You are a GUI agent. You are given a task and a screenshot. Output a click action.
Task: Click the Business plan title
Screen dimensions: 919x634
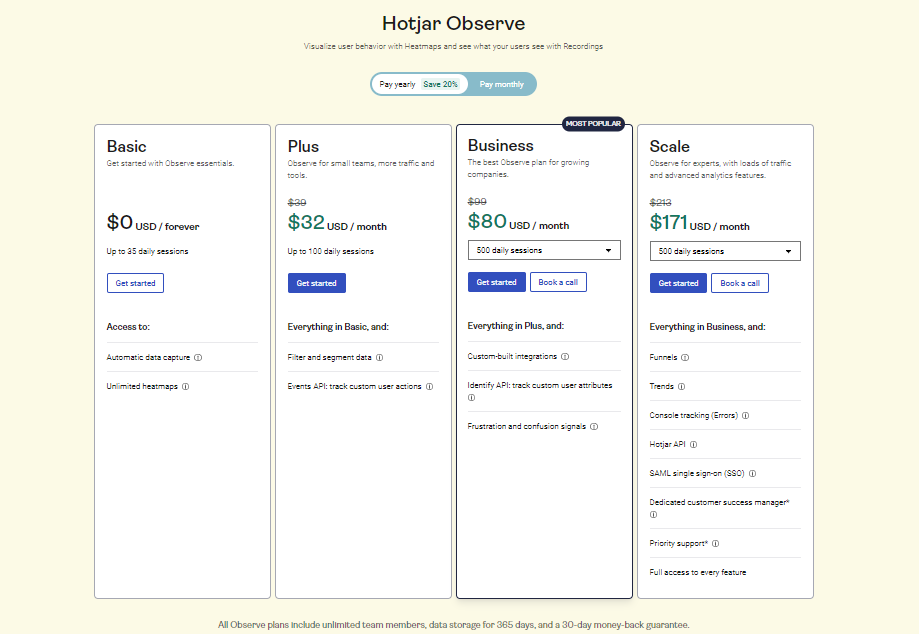tap(501, 145)
